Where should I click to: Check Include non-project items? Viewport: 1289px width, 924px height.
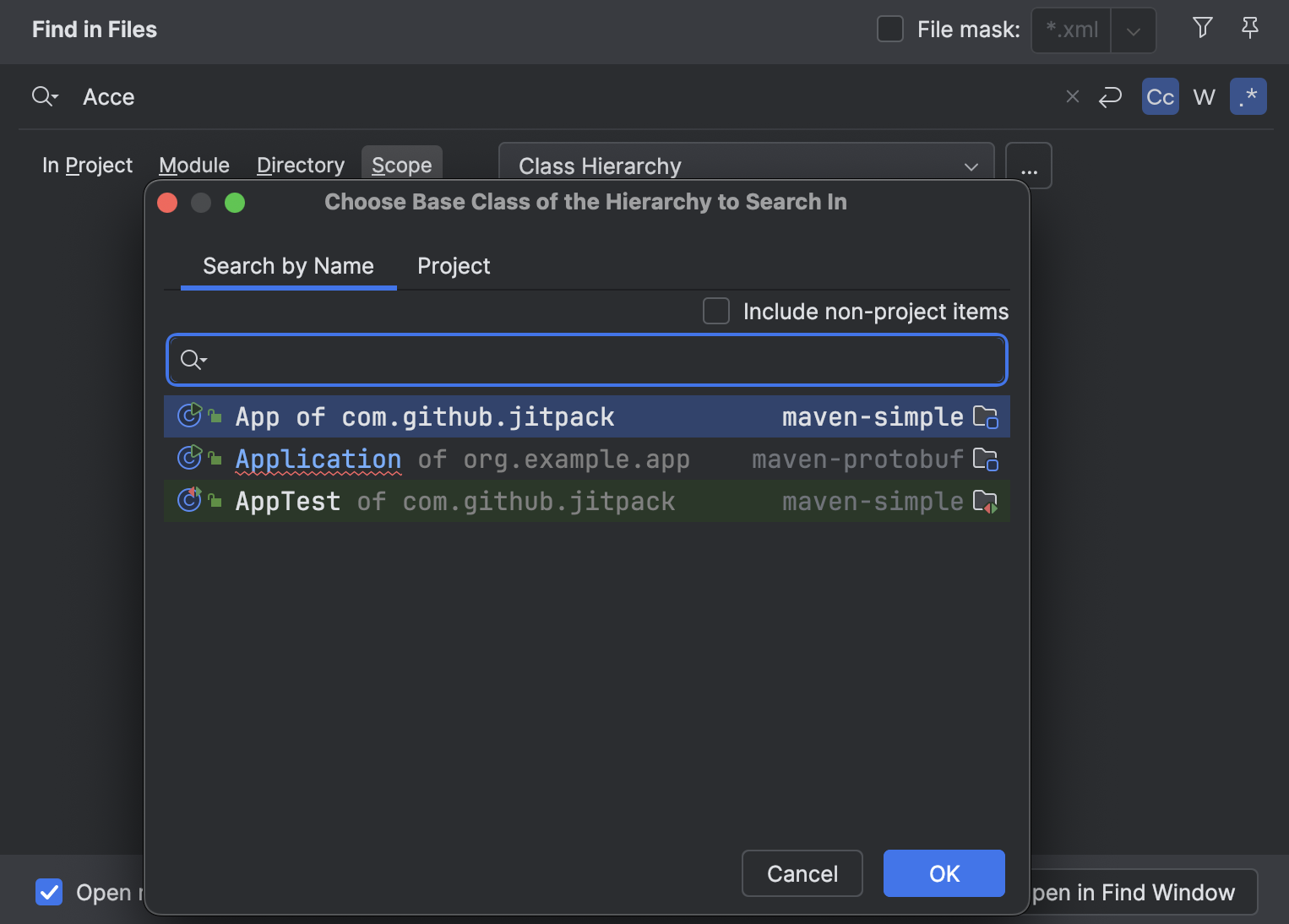715,311
